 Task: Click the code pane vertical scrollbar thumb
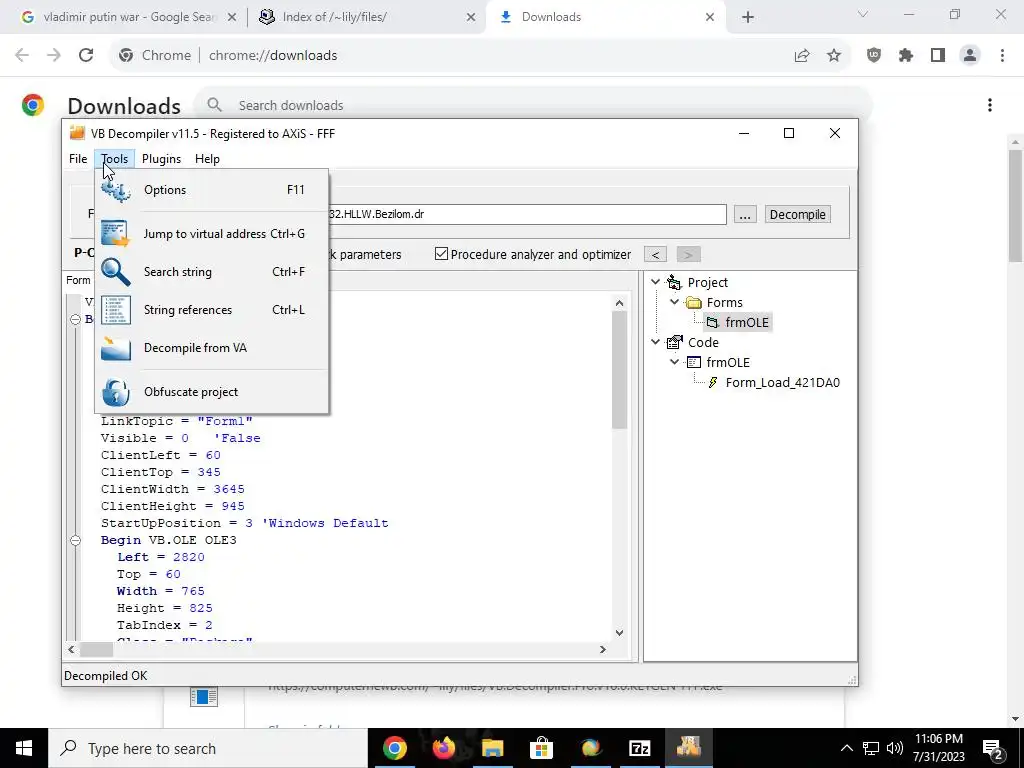tap(619, 370)
